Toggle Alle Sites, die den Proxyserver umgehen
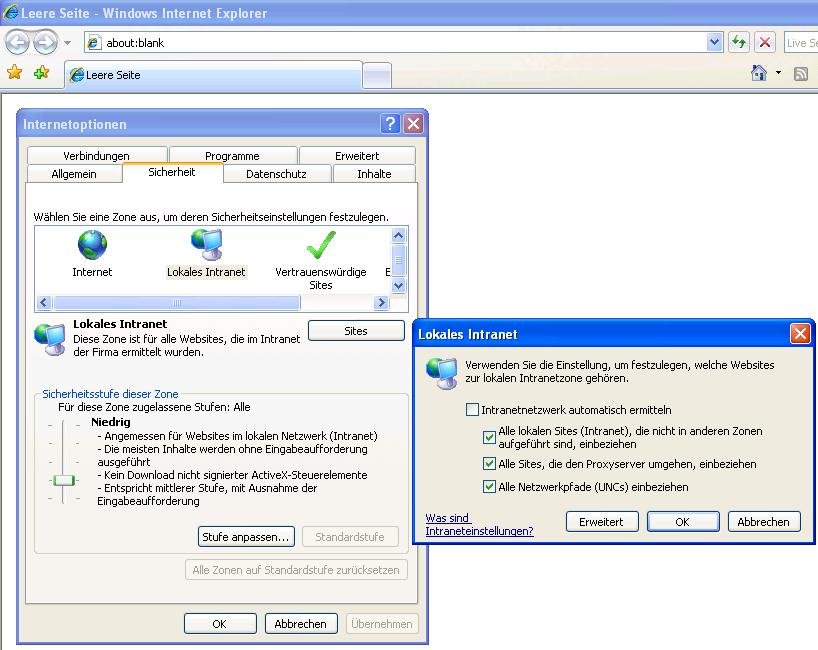This screenshot has width=818, height=650. coord(489,464)
